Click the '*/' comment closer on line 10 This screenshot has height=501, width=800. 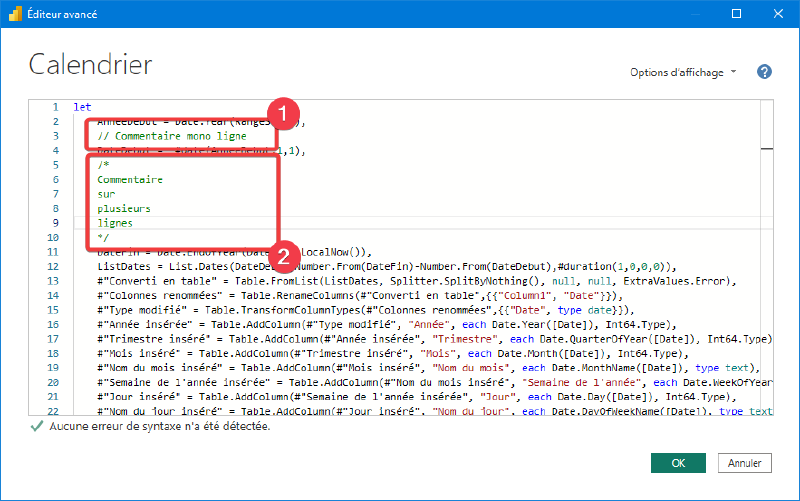tap(103, 237)
